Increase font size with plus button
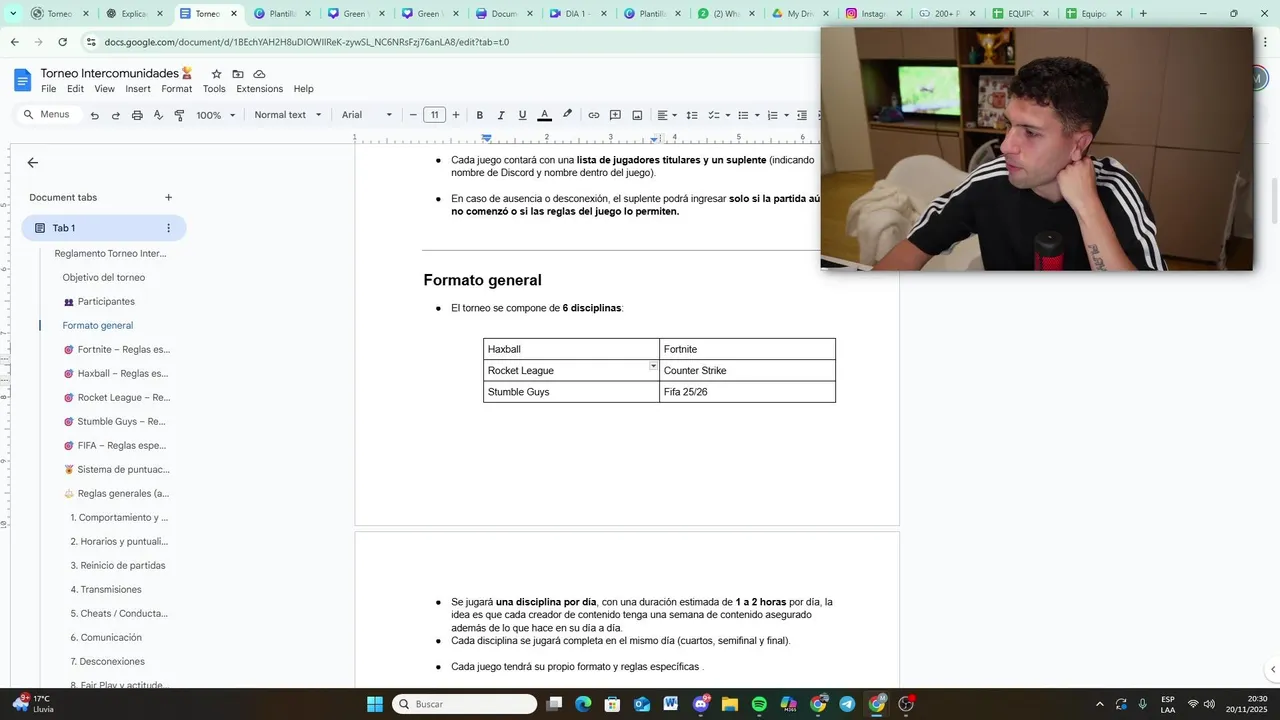The width and height of the screenshot is (1280, 720). pos(456,115)
